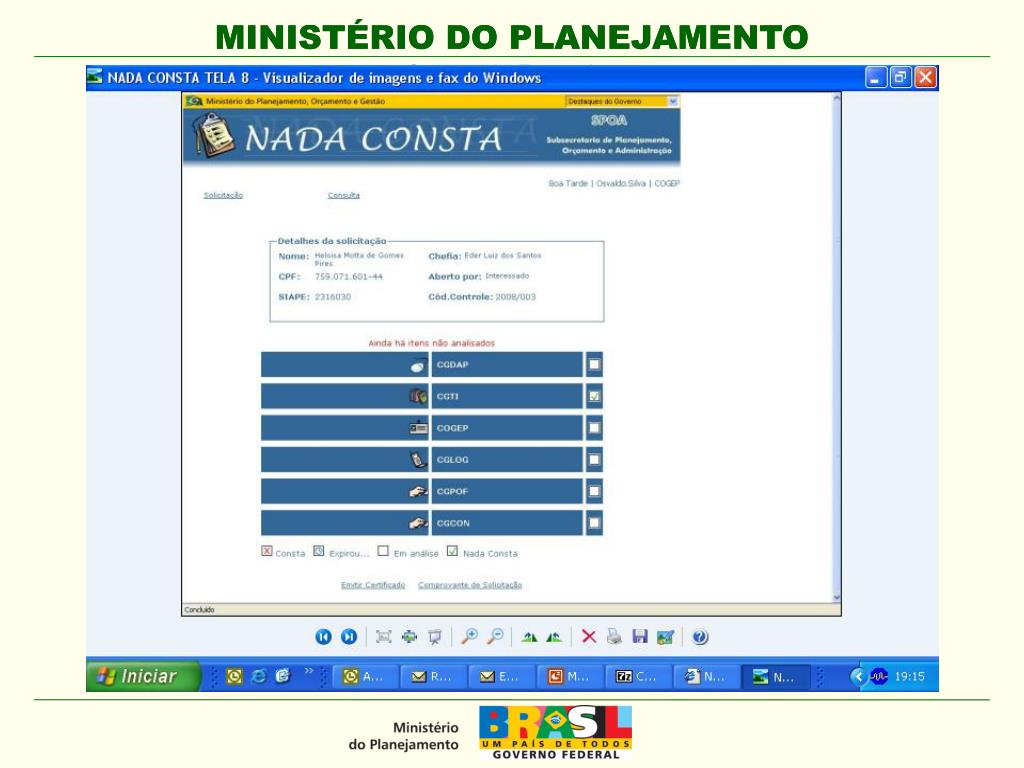Click the hand icon in CGPOF row
The height and width of the screenshot is (768, 1024).
[418, 491]
